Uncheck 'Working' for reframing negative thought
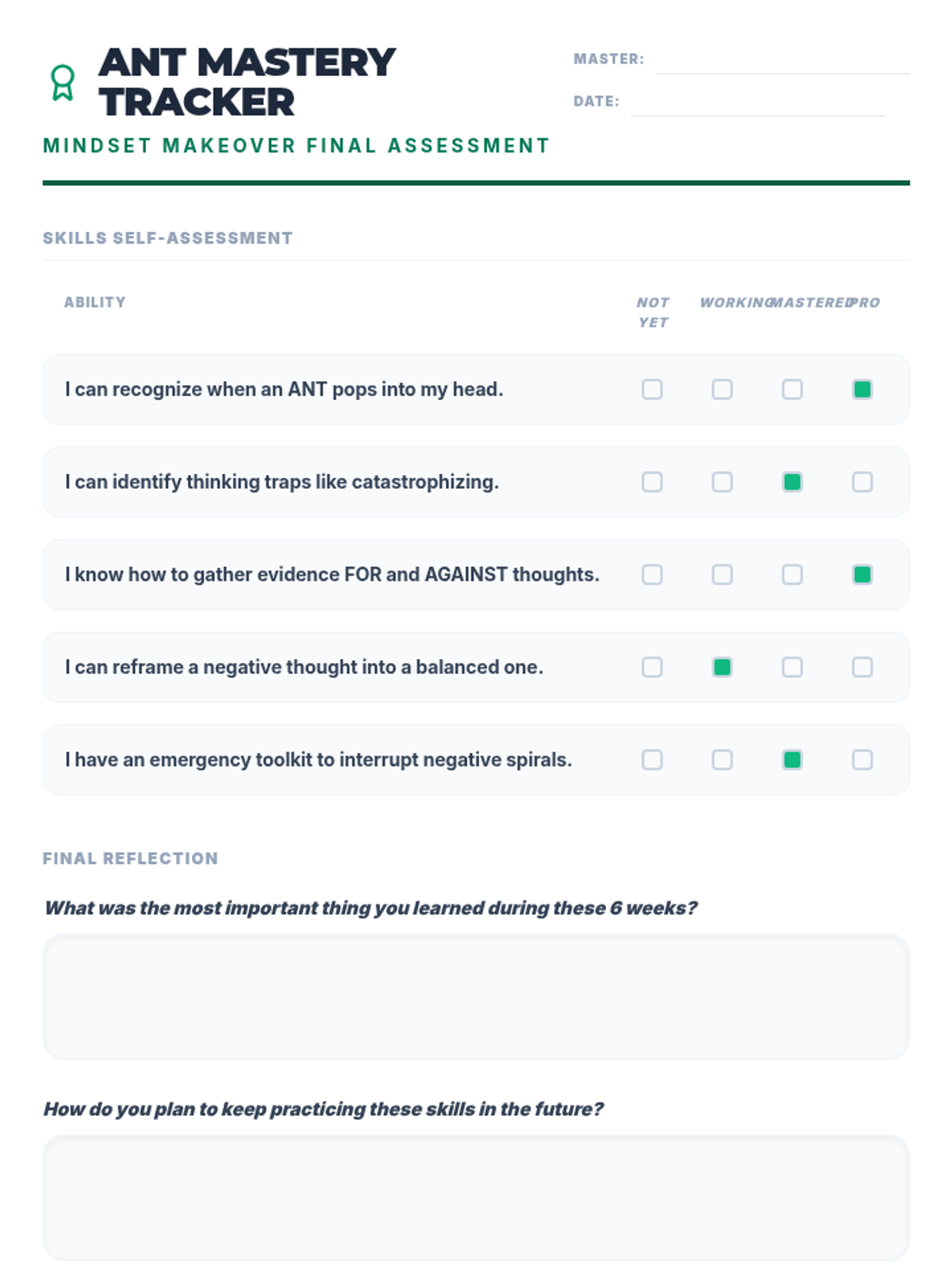The width and height of the screenshot is (952, 1270). point(722,667)
